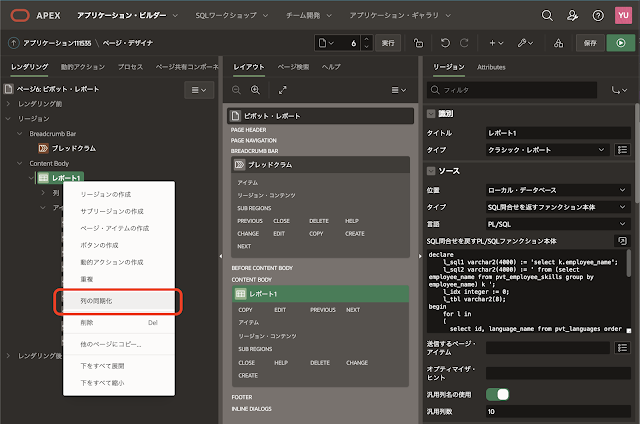The width and height of the screenshot is (640, 424).
Task: Switch to the レンダリング tab
Action: 29,67
